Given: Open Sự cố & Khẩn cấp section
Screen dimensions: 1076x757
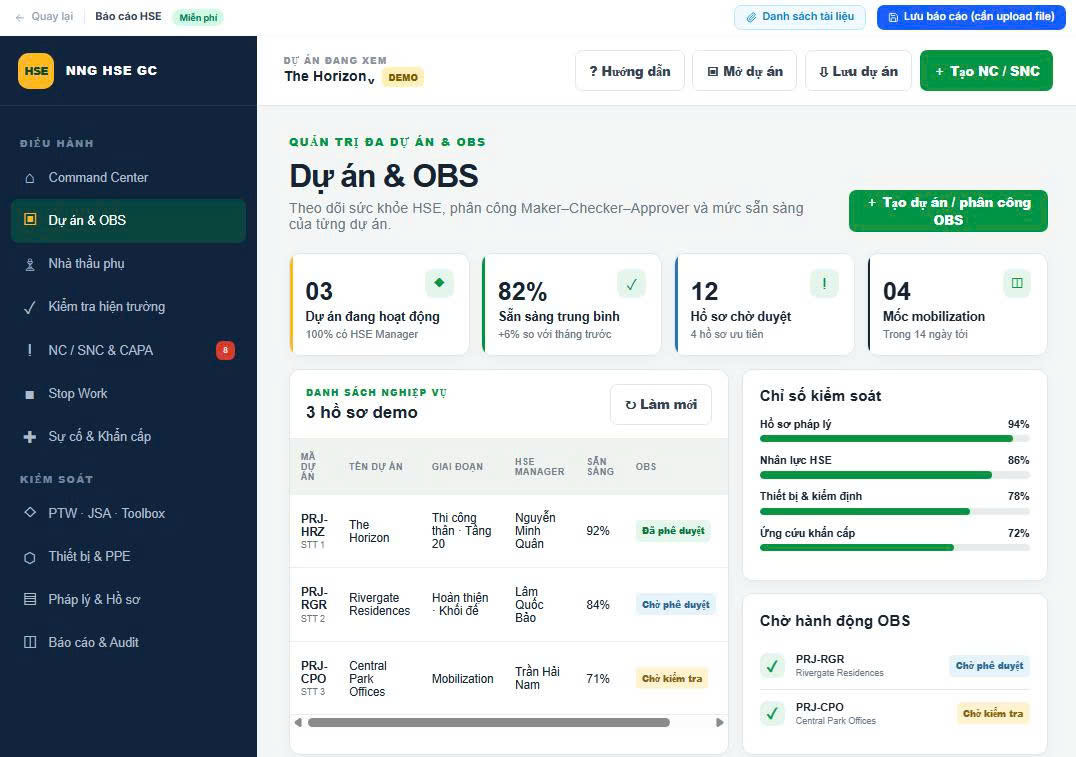Looking at the screenshot, I should click(x=128, y=436).
